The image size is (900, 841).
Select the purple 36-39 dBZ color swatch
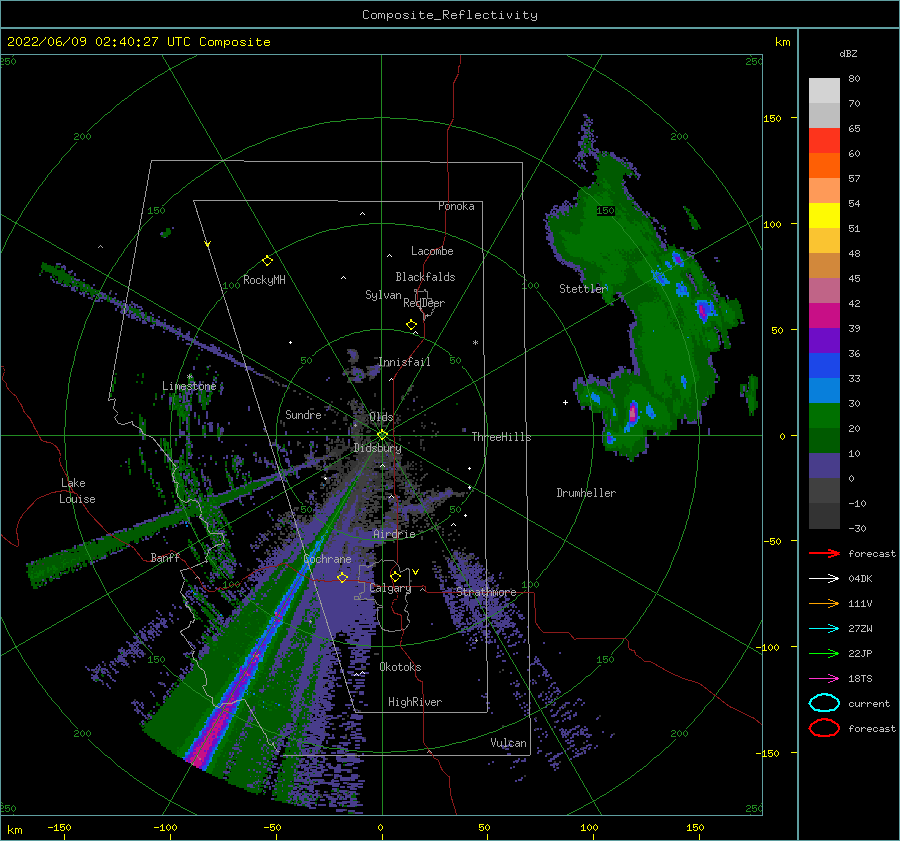pyautogui.click(x=824, y=340)
